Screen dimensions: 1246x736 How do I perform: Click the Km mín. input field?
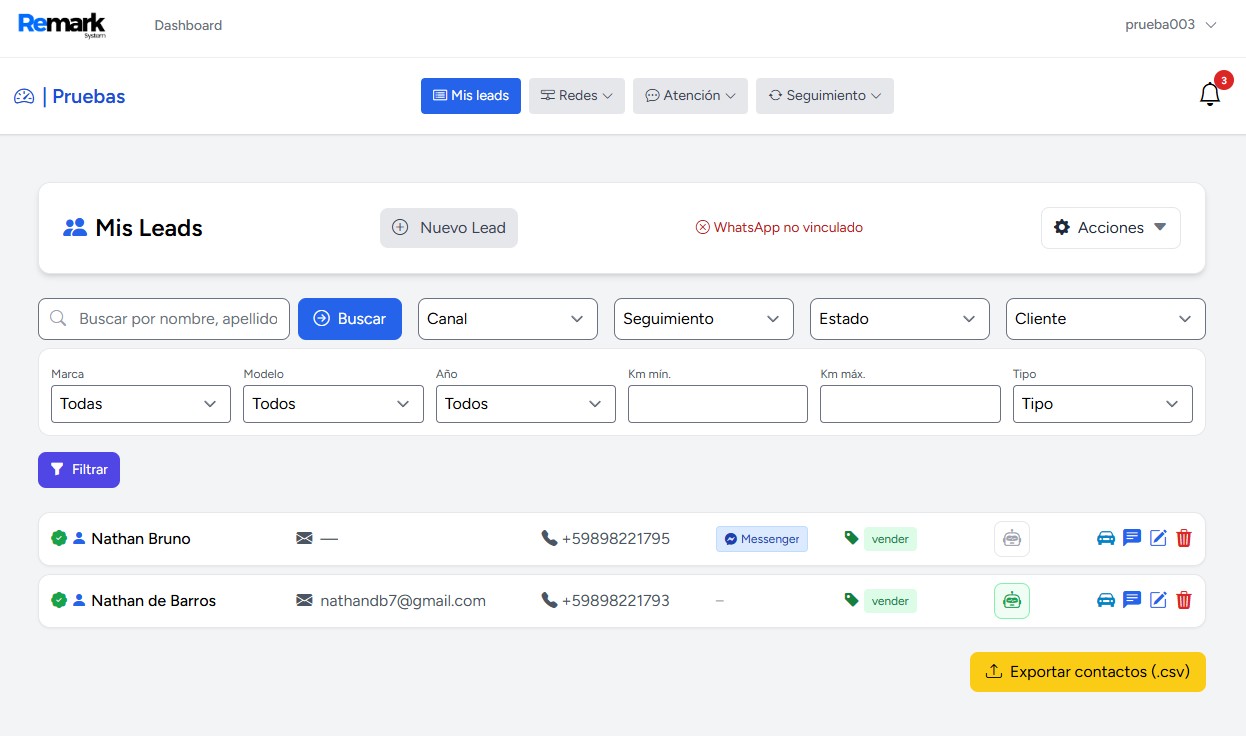[717, 404]
